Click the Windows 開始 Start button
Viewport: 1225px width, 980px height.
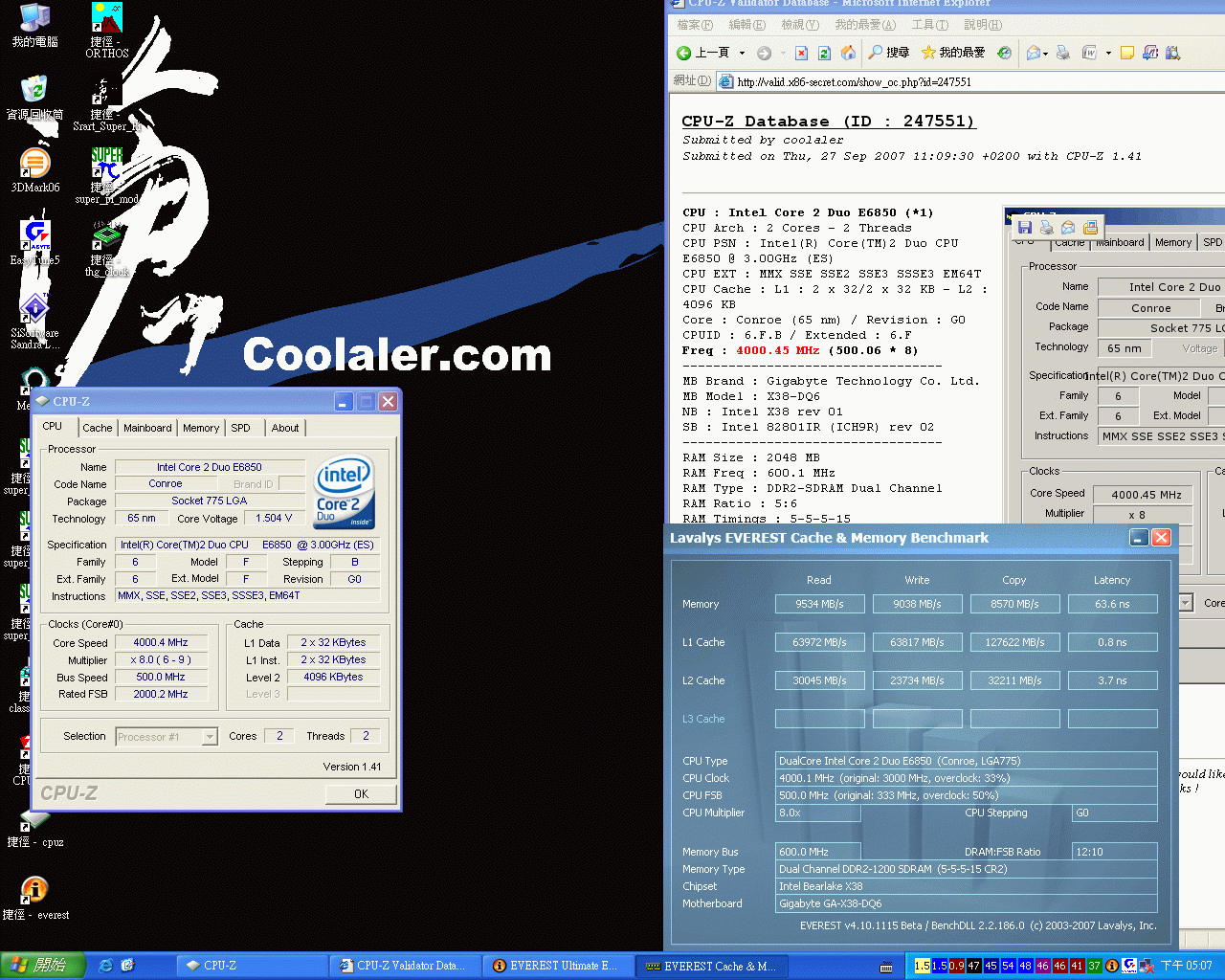click(x=43, y=966)
